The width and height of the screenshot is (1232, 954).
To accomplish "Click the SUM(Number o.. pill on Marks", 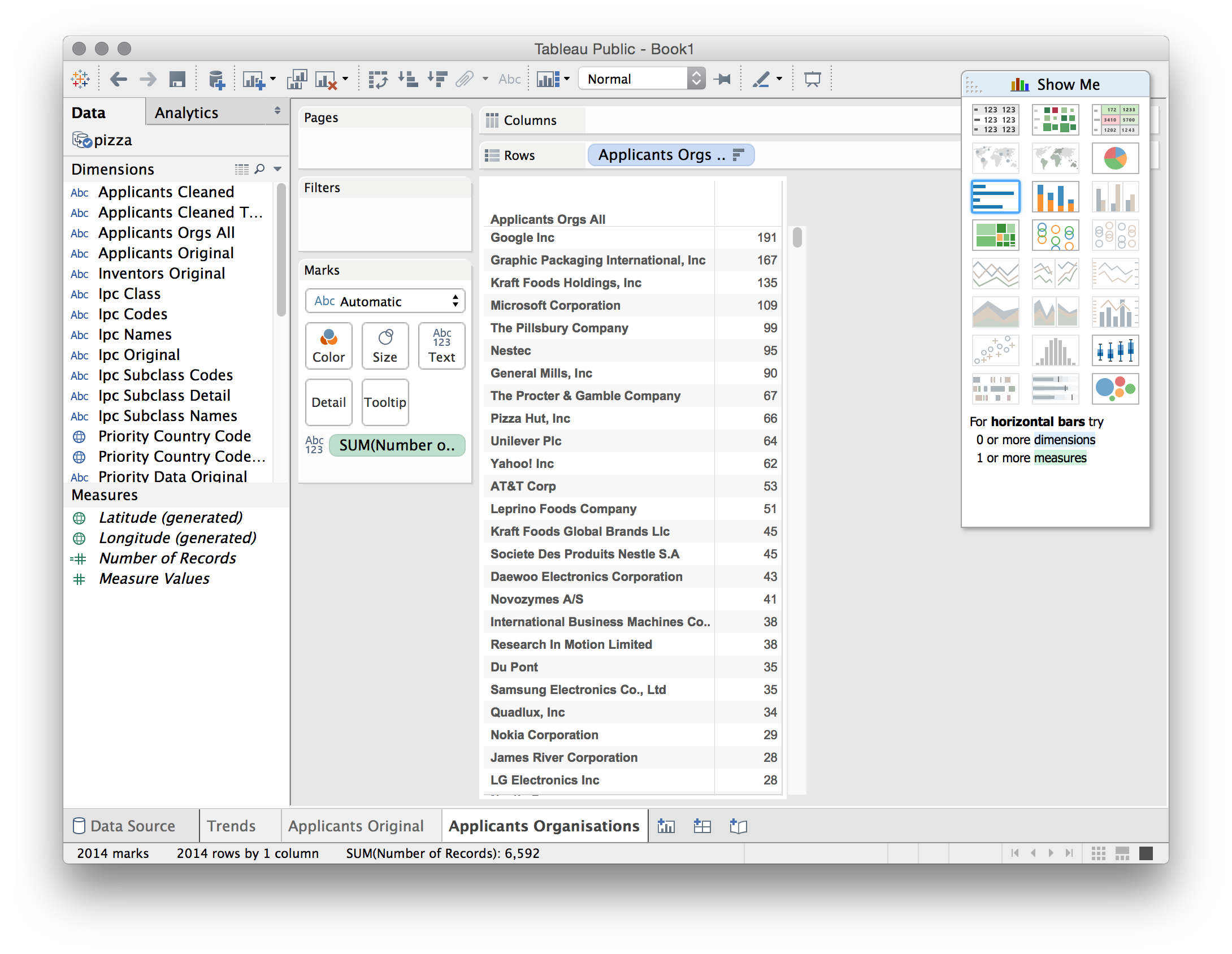I will pyautogui.click(x=397, y=445).
